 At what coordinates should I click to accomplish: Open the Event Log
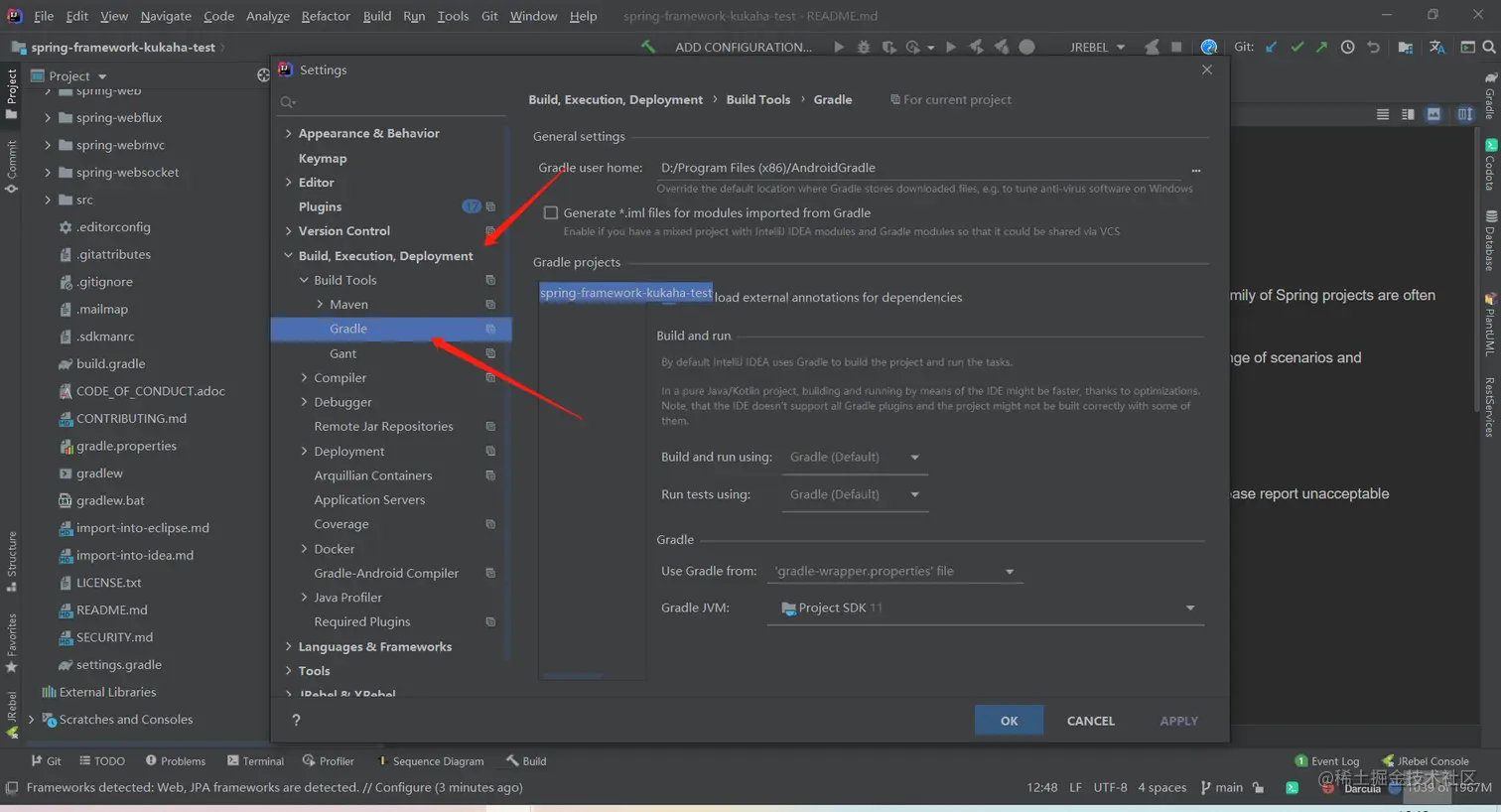coord(1327,761)
